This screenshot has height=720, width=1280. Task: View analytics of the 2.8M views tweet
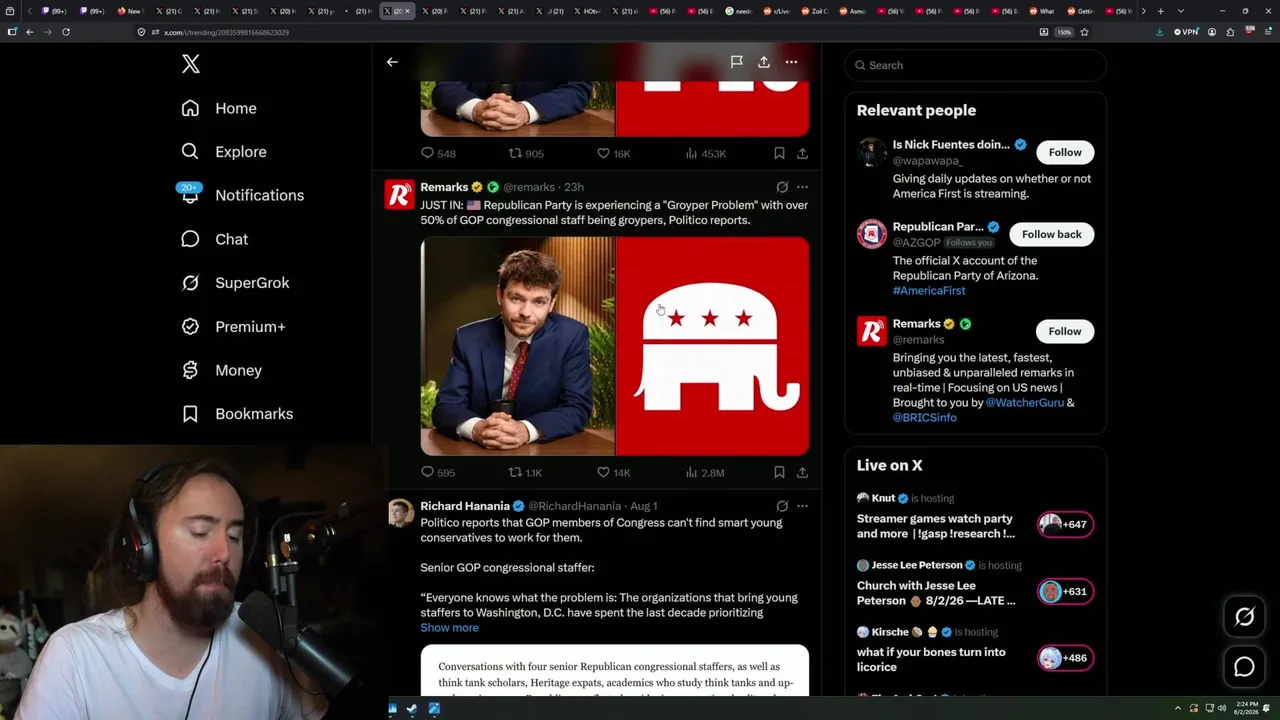pyautogui.click(x=704, y=472)
